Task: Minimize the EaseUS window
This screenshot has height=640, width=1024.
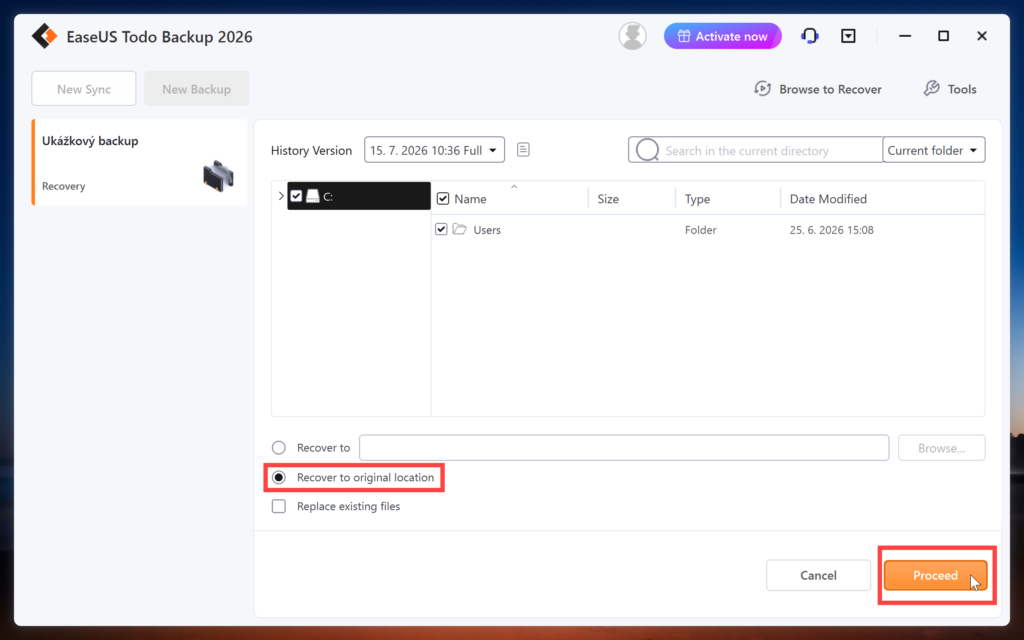Action: (x=904, y=36)
